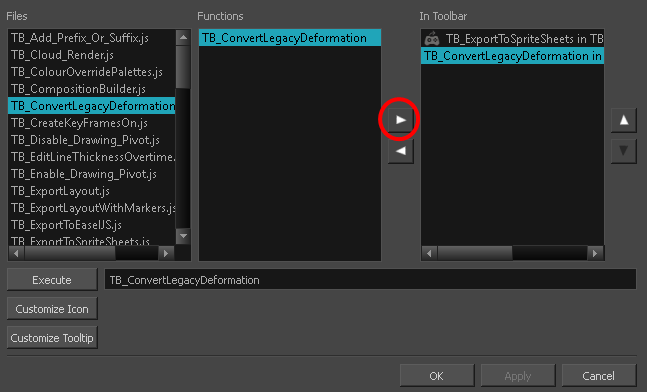Screen dimensions: 647x392
Task: Select TB_ConvertLegacyDeformation in Functions list
Action: pyautogui.click(x=290, y=38)
